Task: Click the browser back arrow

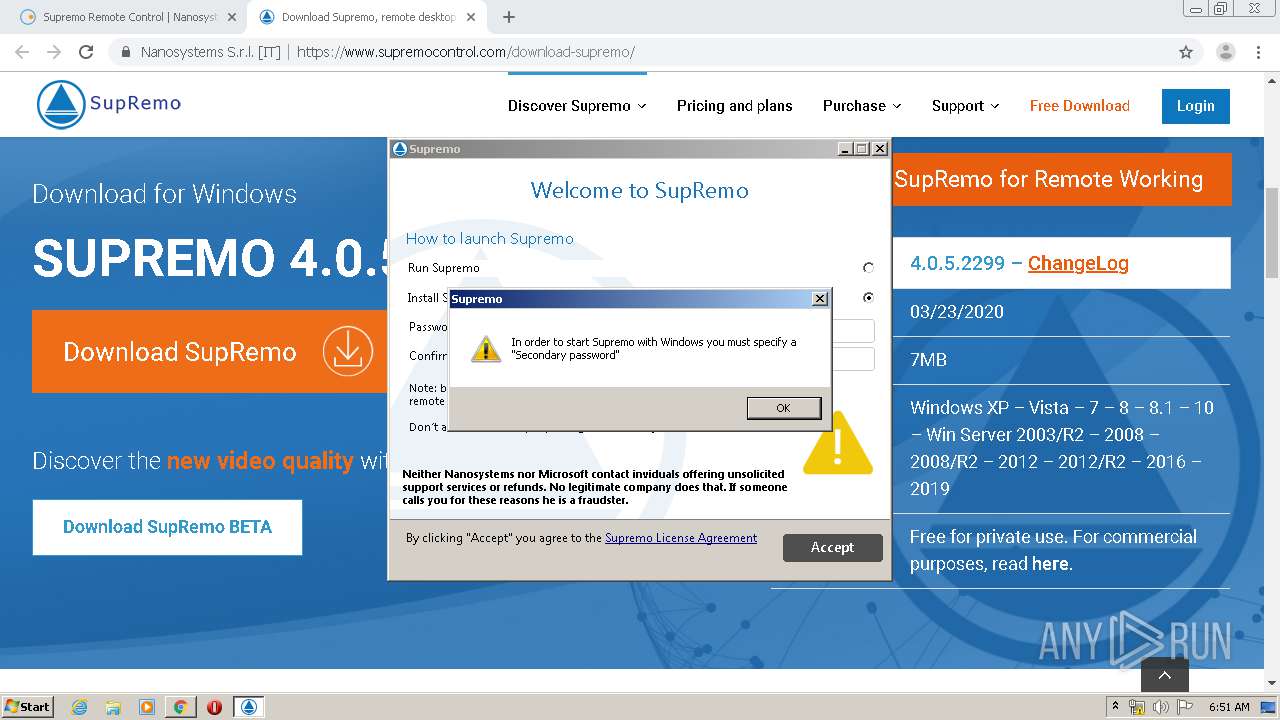Action: pos(22,52)
